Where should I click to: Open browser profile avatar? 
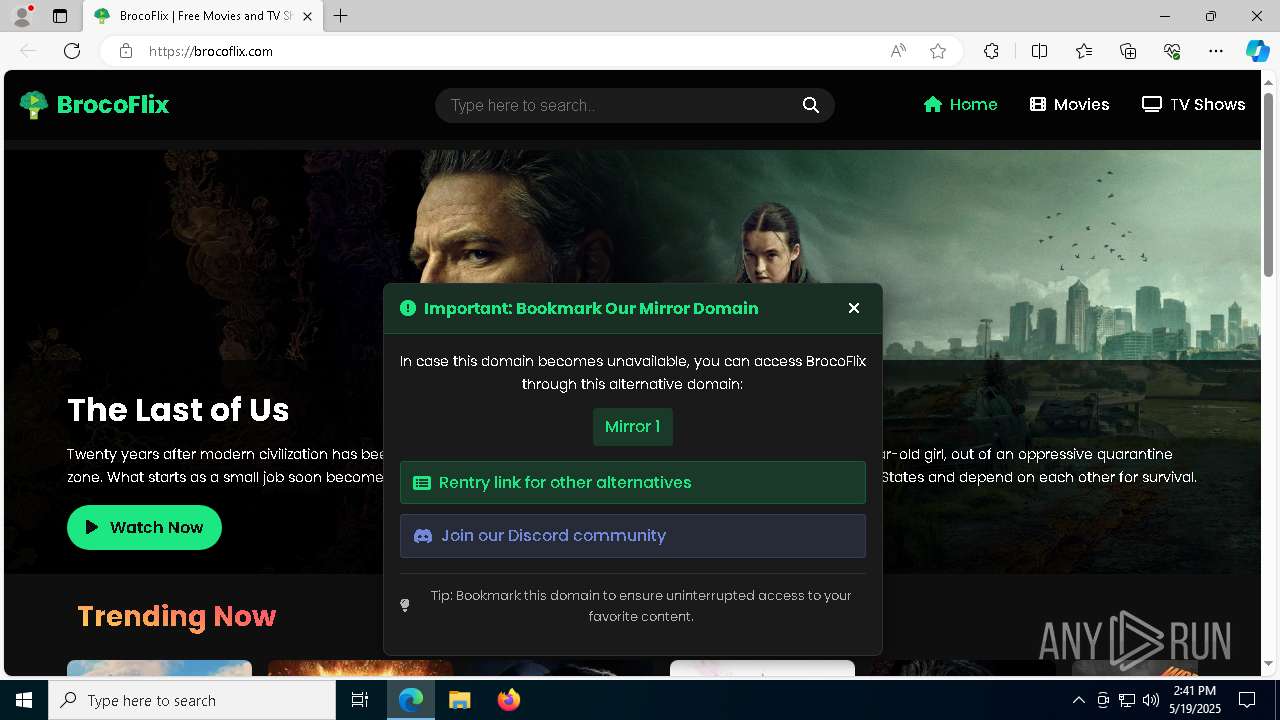pos(22,16)
